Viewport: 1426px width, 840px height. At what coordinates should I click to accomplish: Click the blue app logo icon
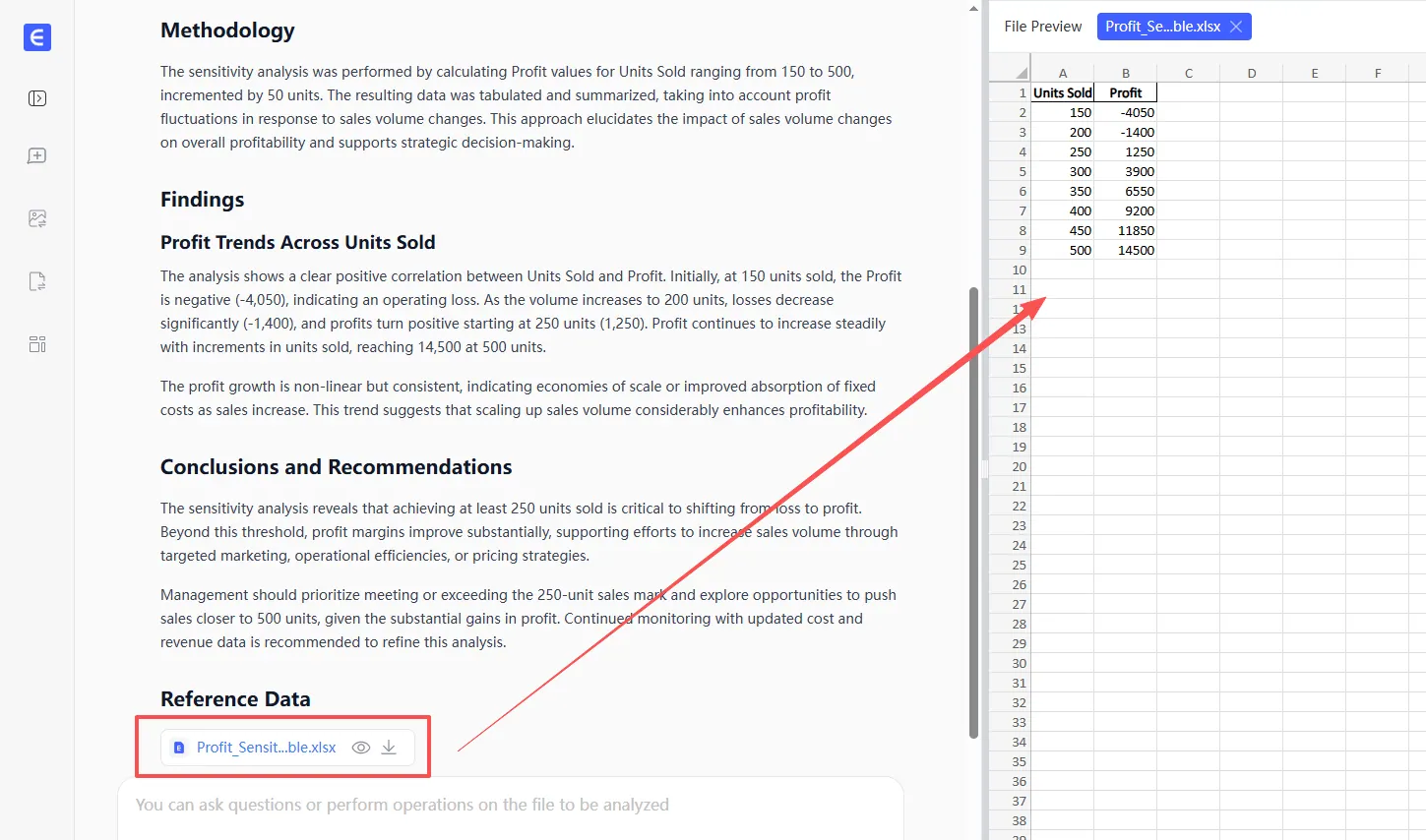click(37, 37)
